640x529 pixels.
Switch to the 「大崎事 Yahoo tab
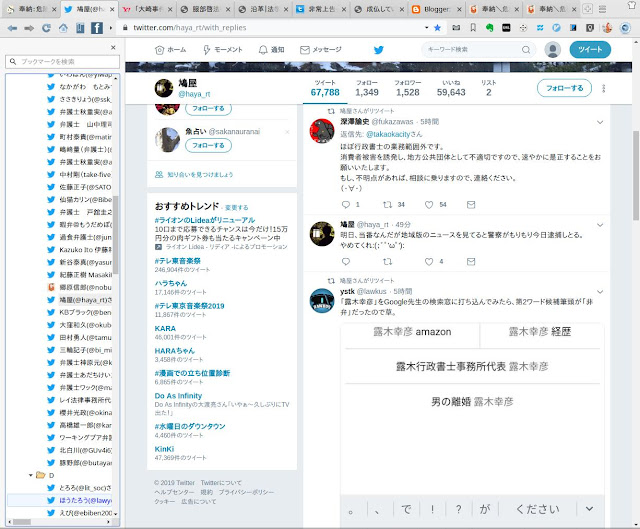click(147, 9)
